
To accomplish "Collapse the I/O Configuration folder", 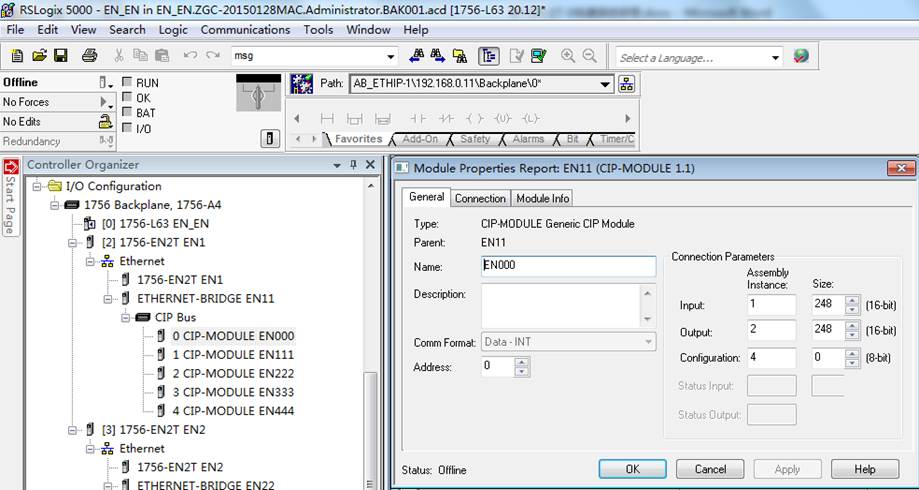I will pos(37,186).
